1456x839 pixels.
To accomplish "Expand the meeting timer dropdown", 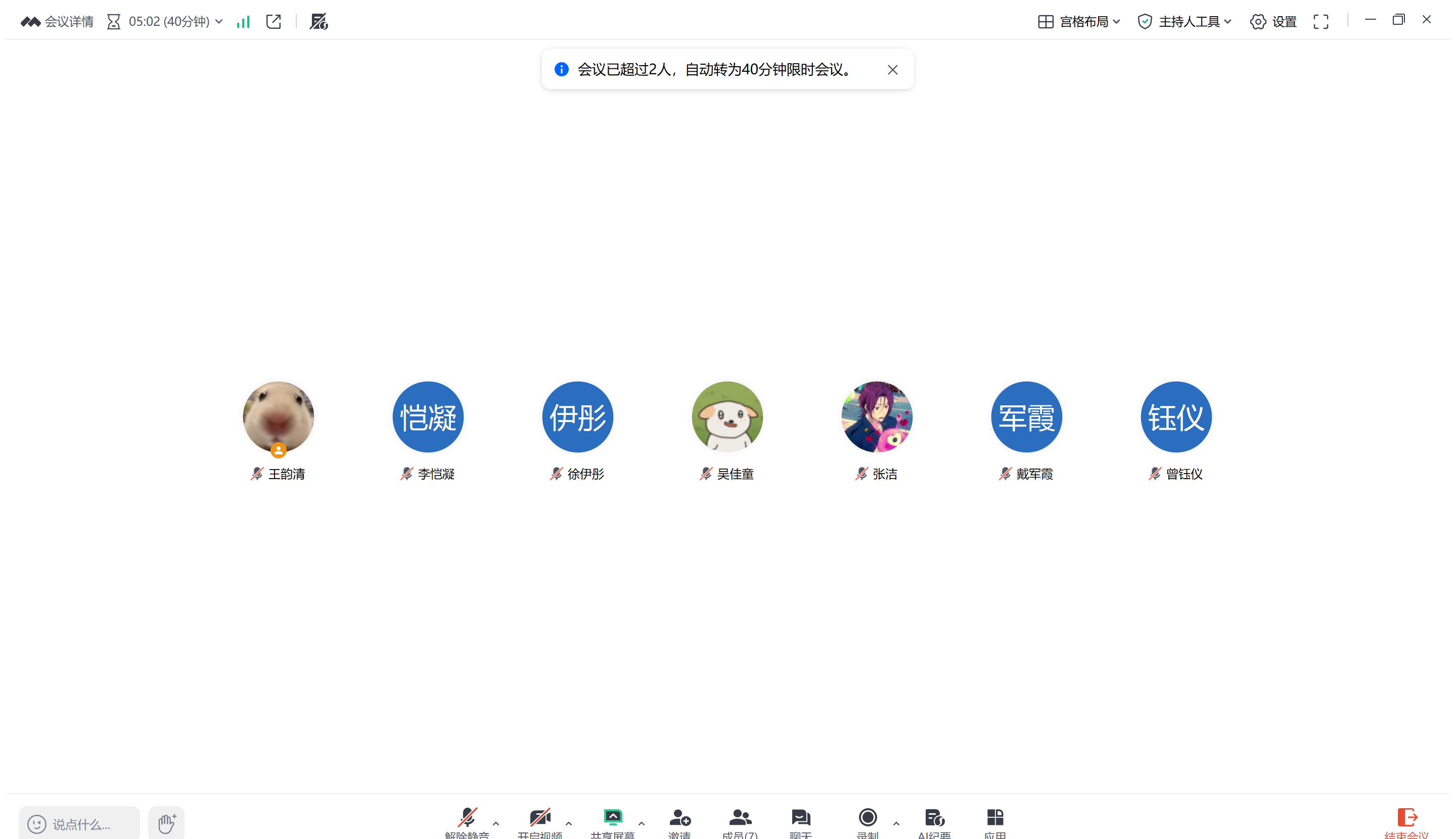I will point(219,22).
